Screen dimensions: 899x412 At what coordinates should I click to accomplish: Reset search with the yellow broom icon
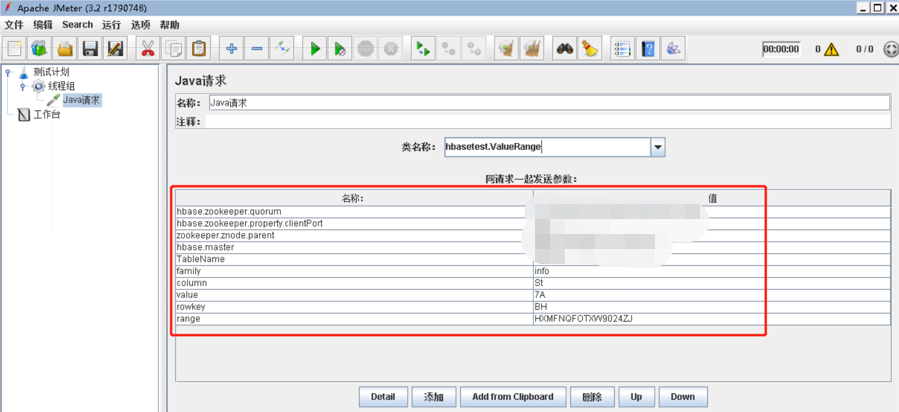click(589, 49)
